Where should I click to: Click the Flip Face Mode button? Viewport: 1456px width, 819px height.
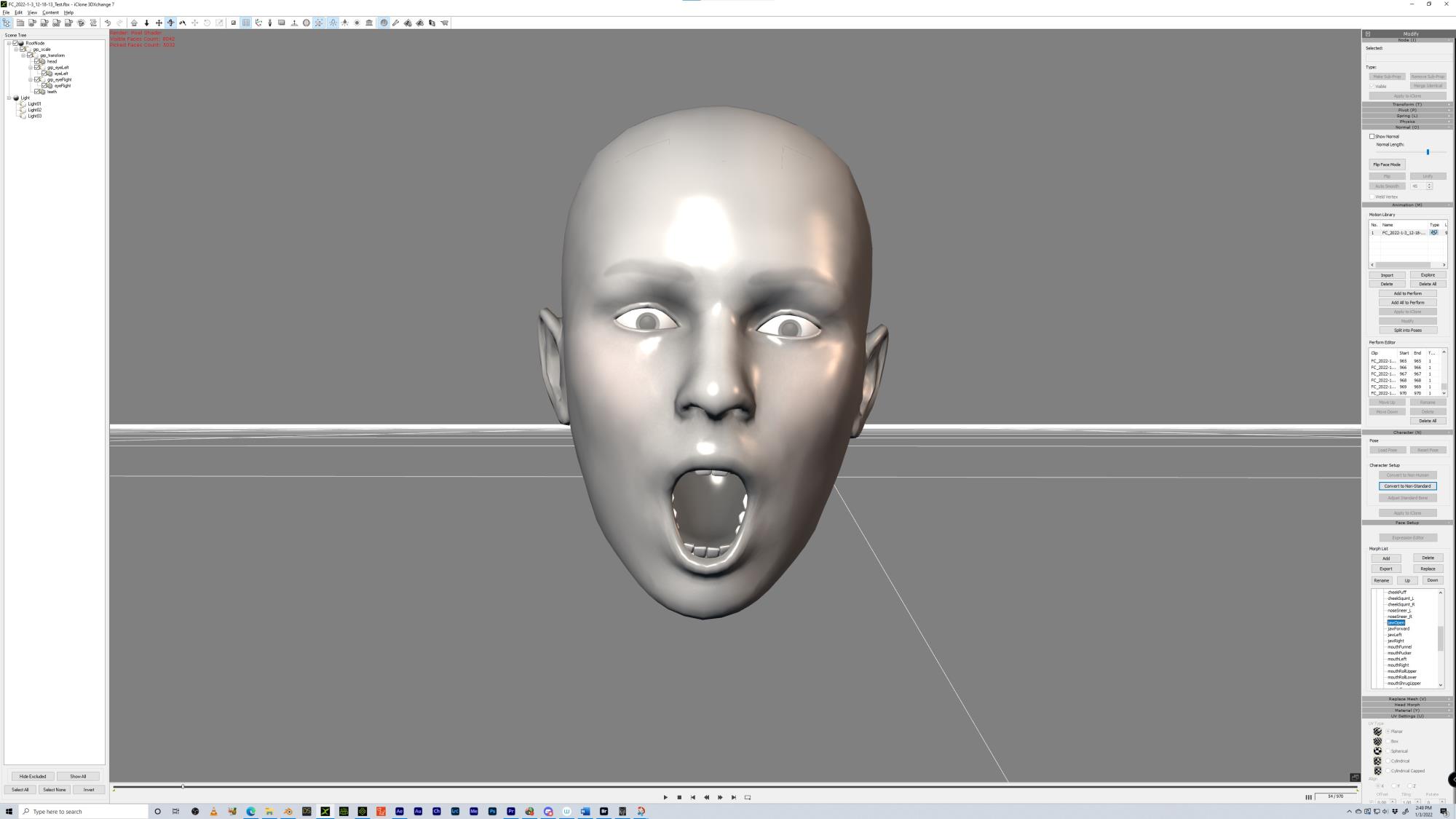coord(1387,165)
